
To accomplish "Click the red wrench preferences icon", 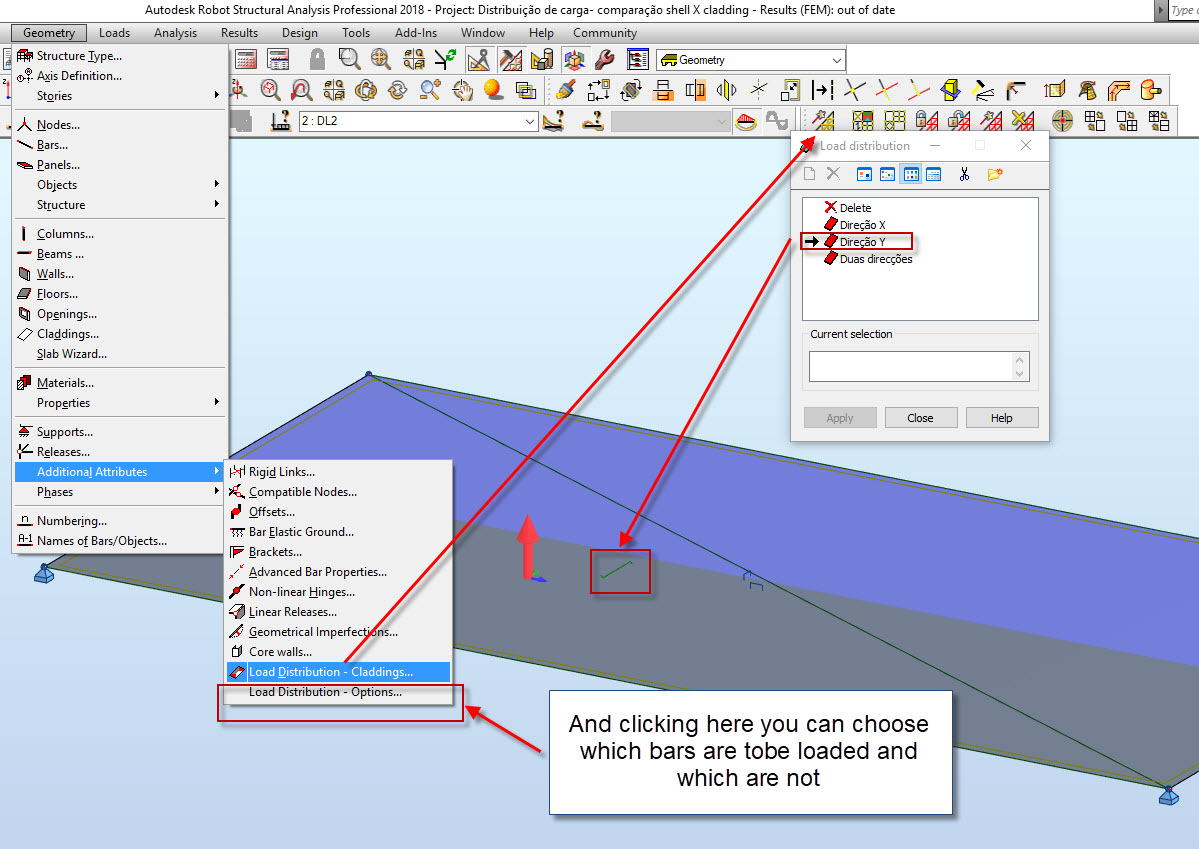I will click(x=604, y=60).
